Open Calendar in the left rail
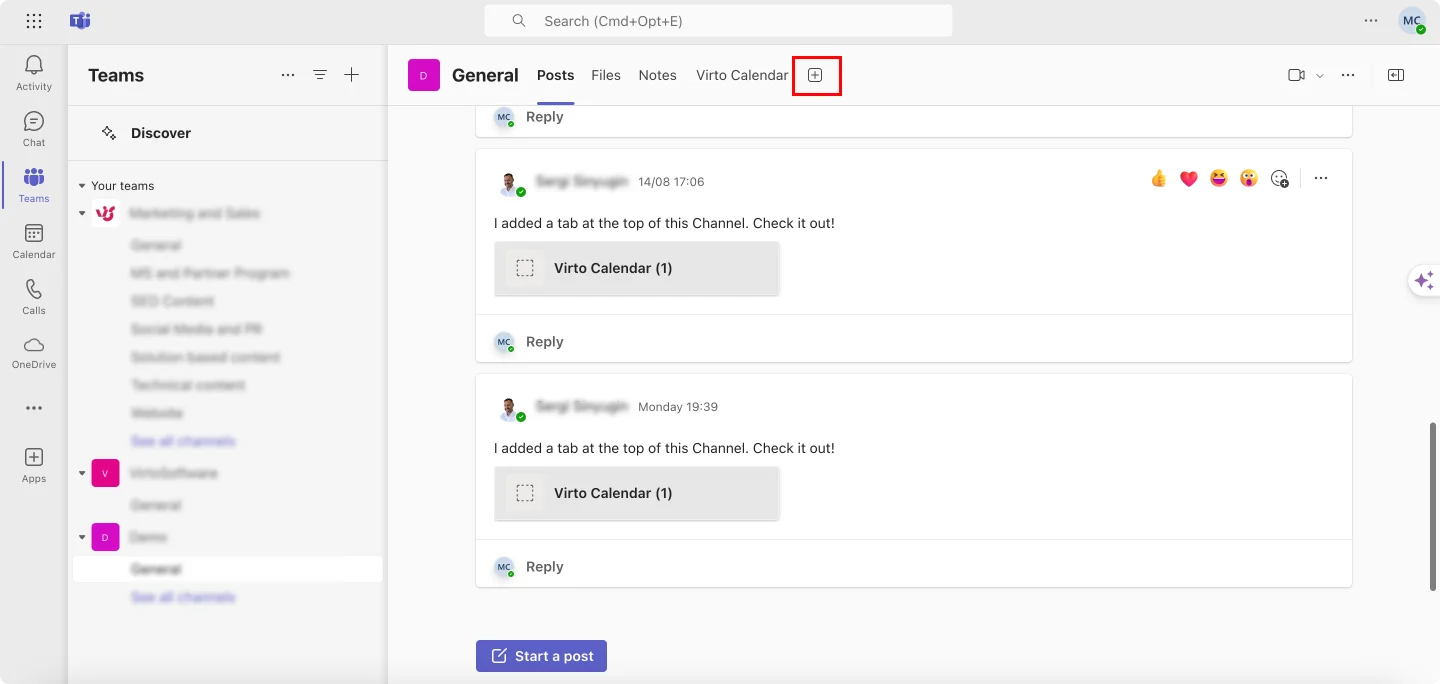This screenshot has width=1440, height=684. point(34,241)
